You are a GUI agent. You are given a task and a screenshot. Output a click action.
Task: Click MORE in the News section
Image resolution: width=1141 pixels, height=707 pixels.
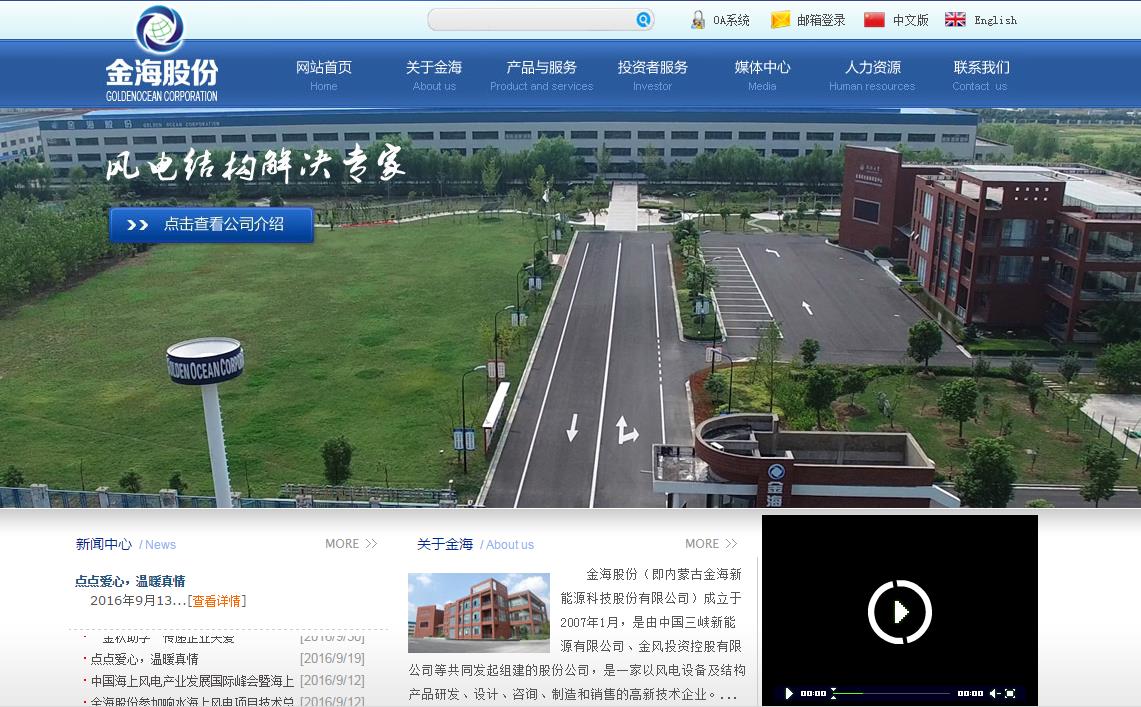point(351,543)
